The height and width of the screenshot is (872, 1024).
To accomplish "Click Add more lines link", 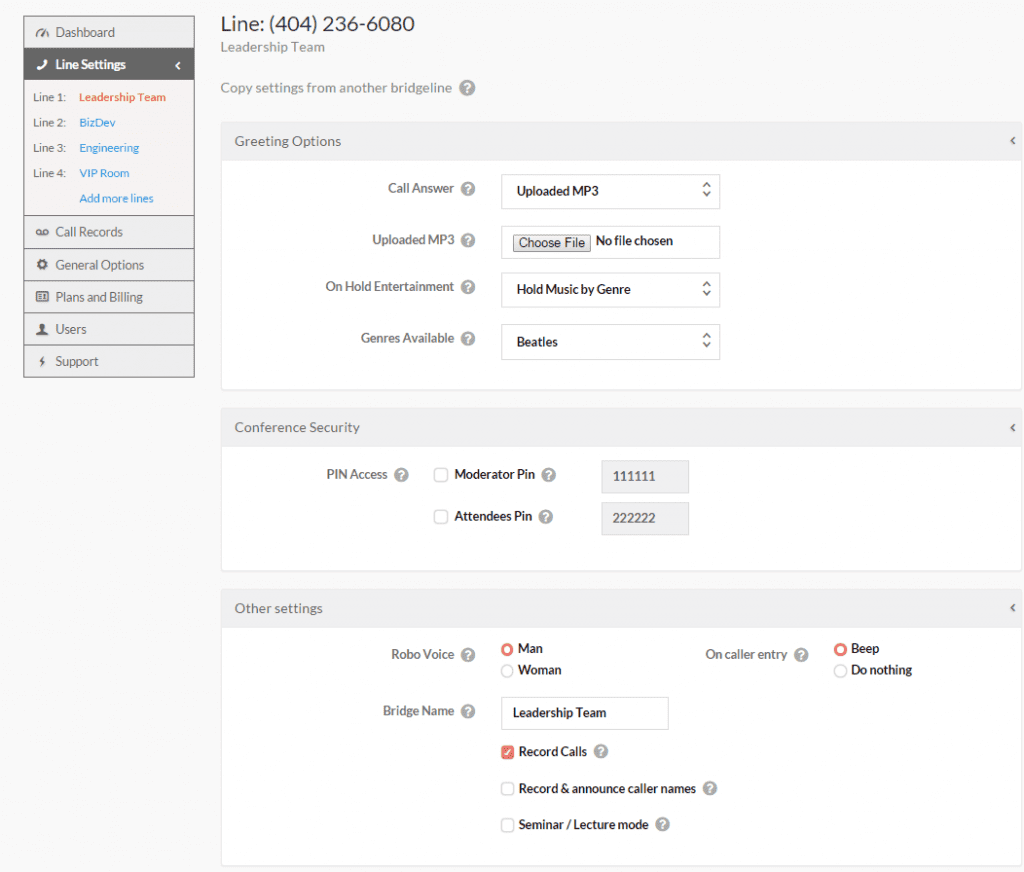I will (116, 199).
